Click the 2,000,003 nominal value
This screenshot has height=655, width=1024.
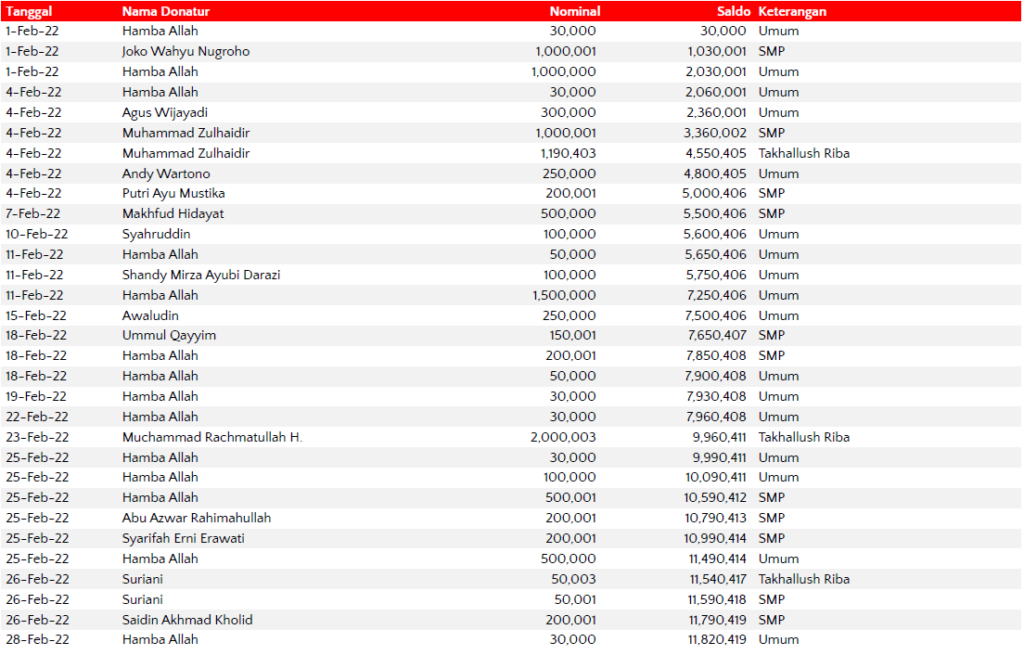click(563, 437)
